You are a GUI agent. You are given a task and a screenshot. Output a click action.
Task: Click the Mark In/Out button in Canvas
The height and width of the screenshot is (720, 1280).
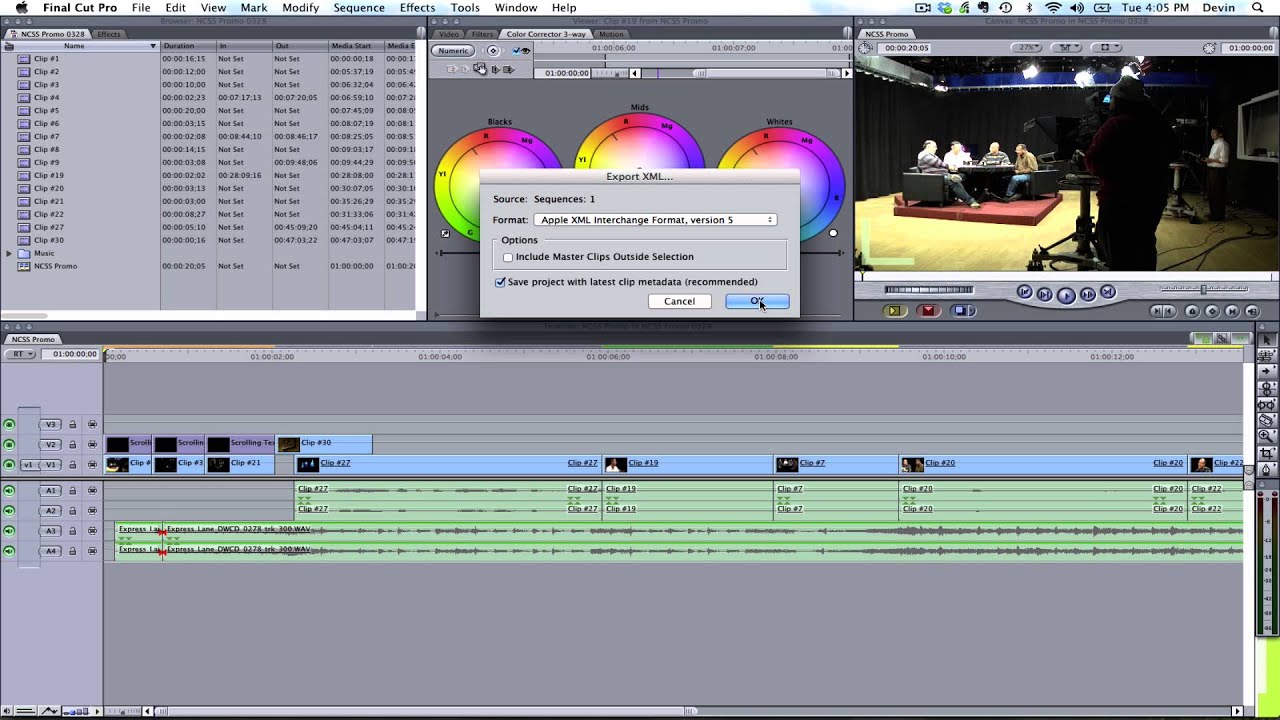coord(1163,311)
